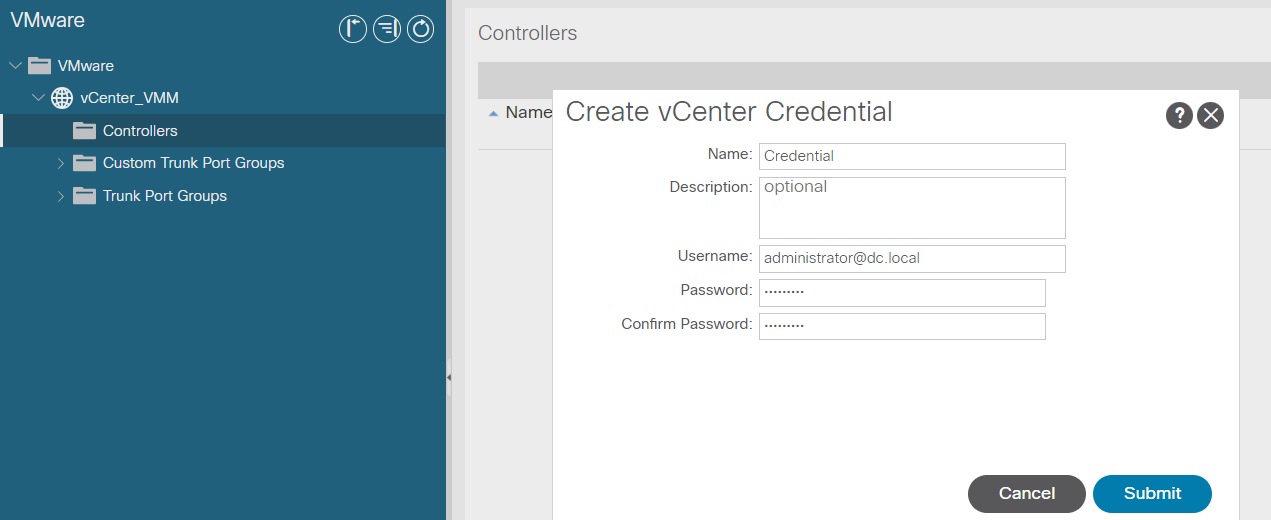
Task: Expand the Custom Trunk Port Groups node
Action: [x=61, y=163]
